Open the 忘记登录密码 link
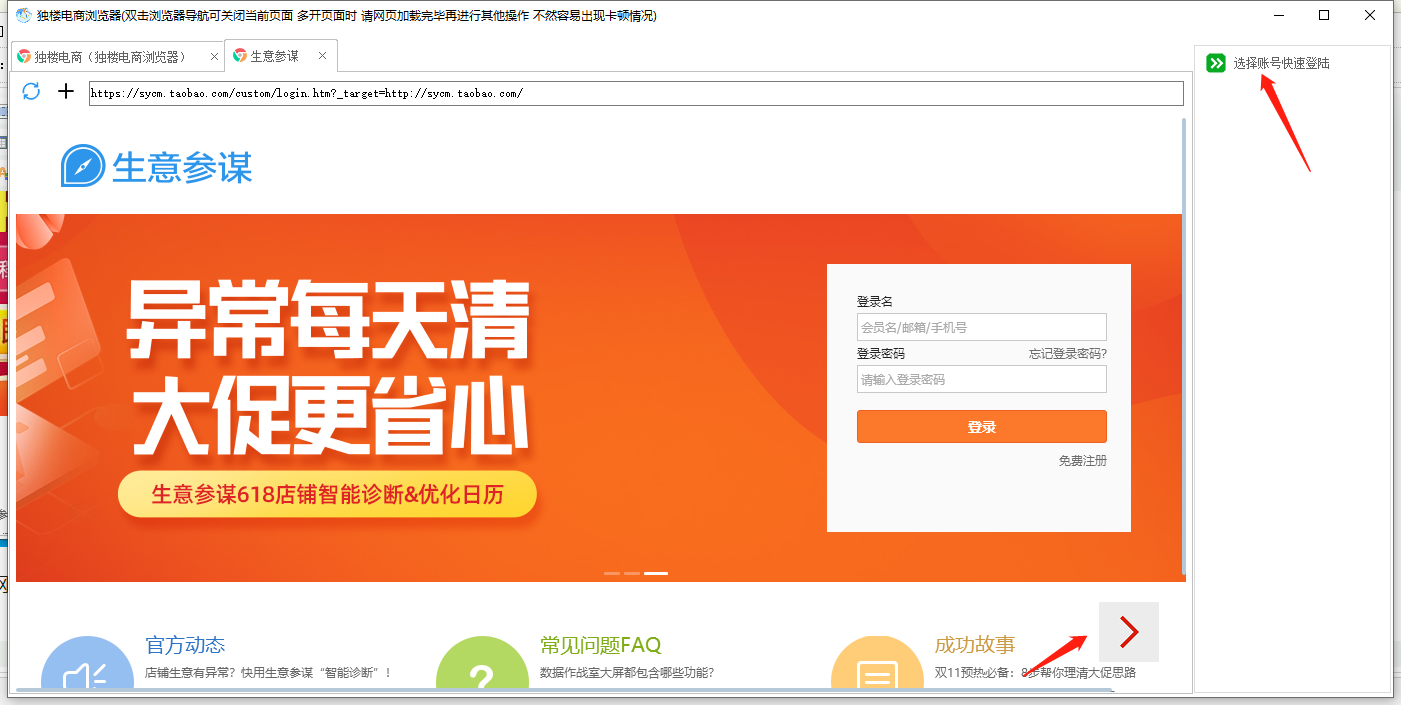1401x705 pixels. tap(1067, 354)
